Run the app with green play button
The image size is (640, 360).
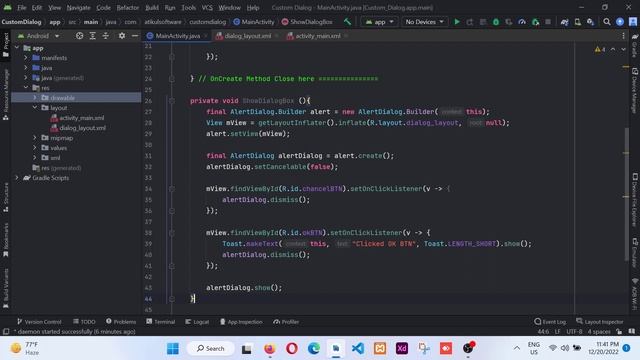[x=457, y=22]
